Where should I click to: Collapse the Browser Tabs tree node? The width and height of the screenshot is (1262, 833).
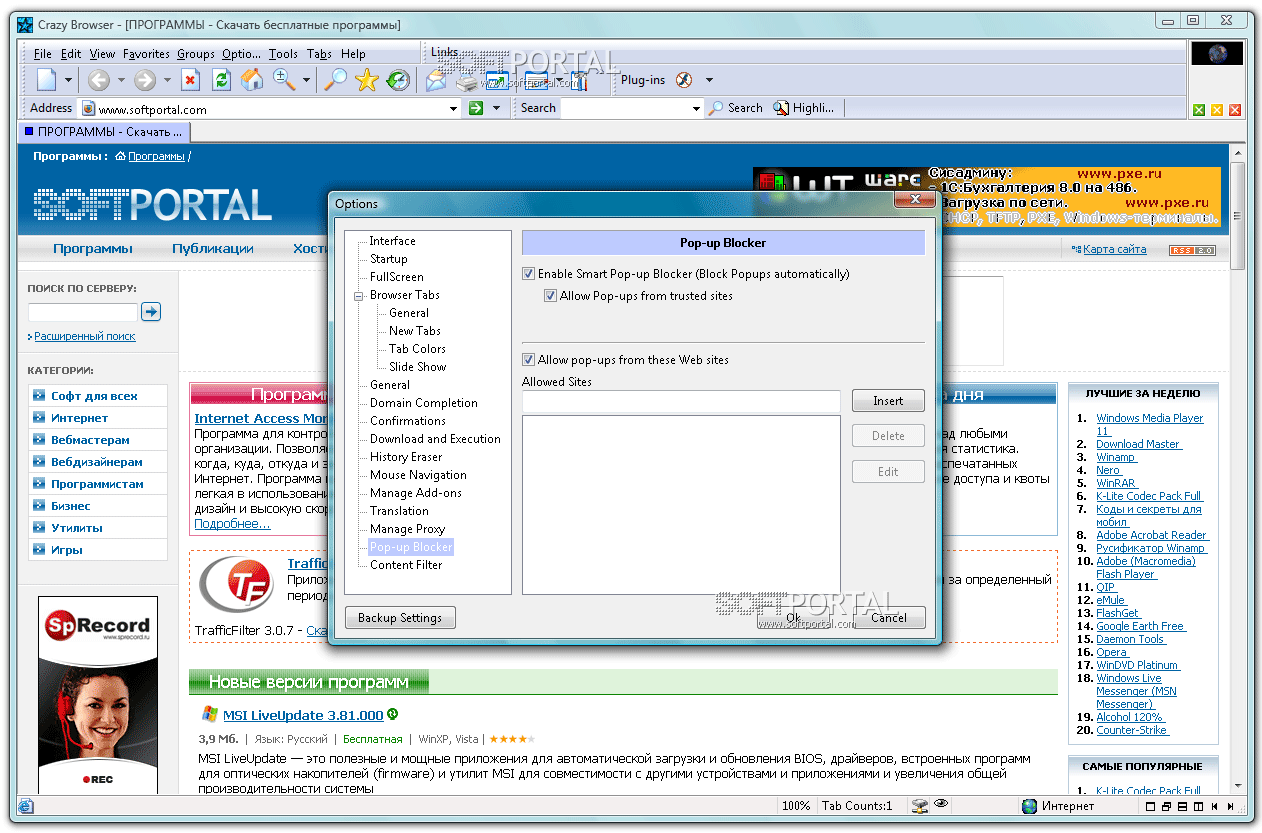[358, 296]
